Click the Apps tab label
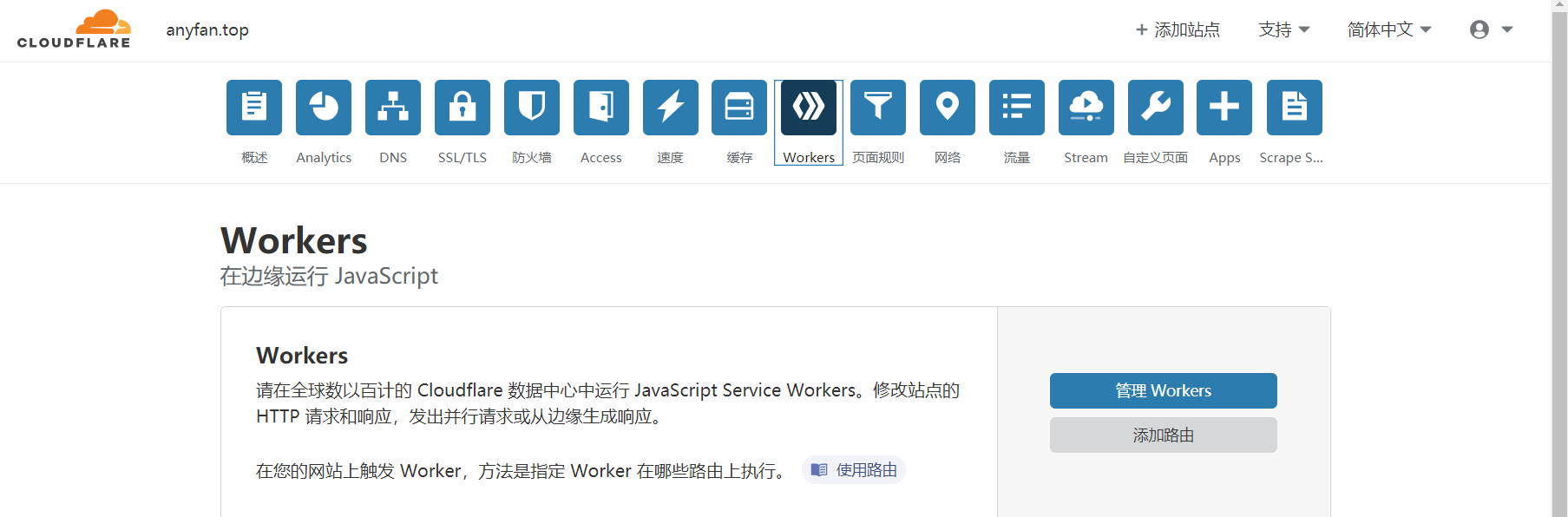 coord(1224,158)
